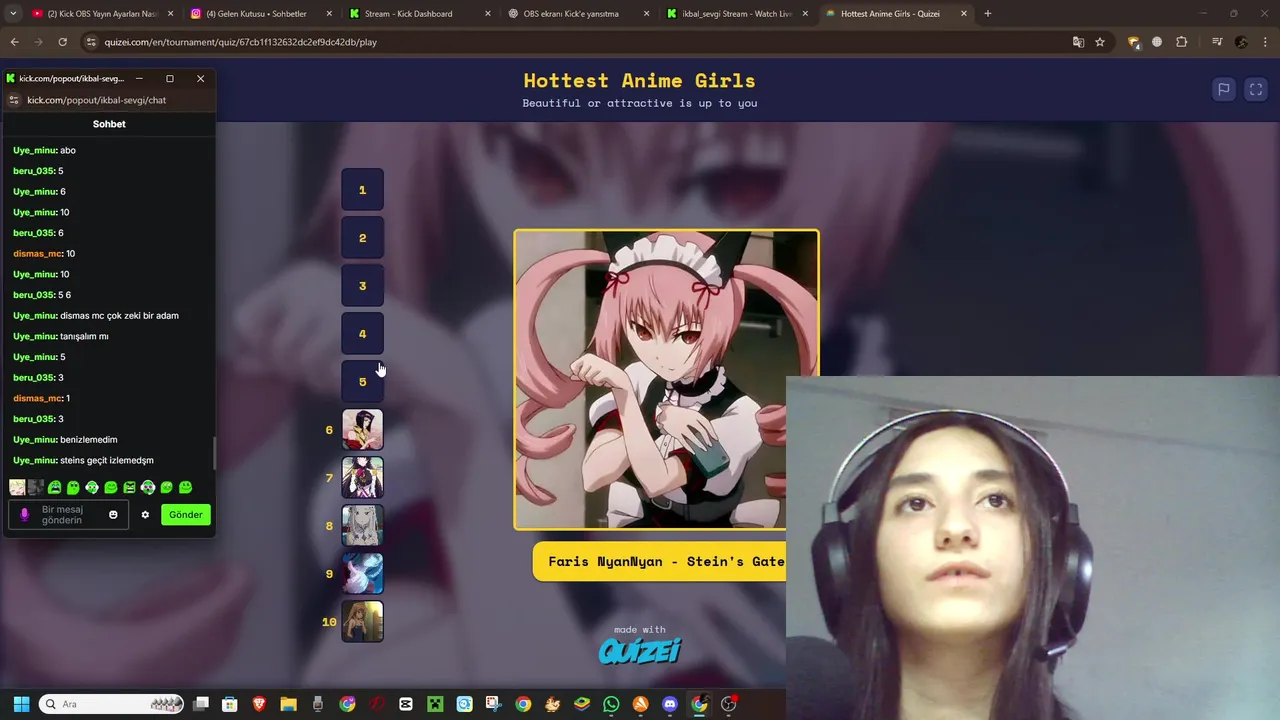Click the Kick popout site info icon
This screenshot has width=1280, height=720.
tap(14, 100)
